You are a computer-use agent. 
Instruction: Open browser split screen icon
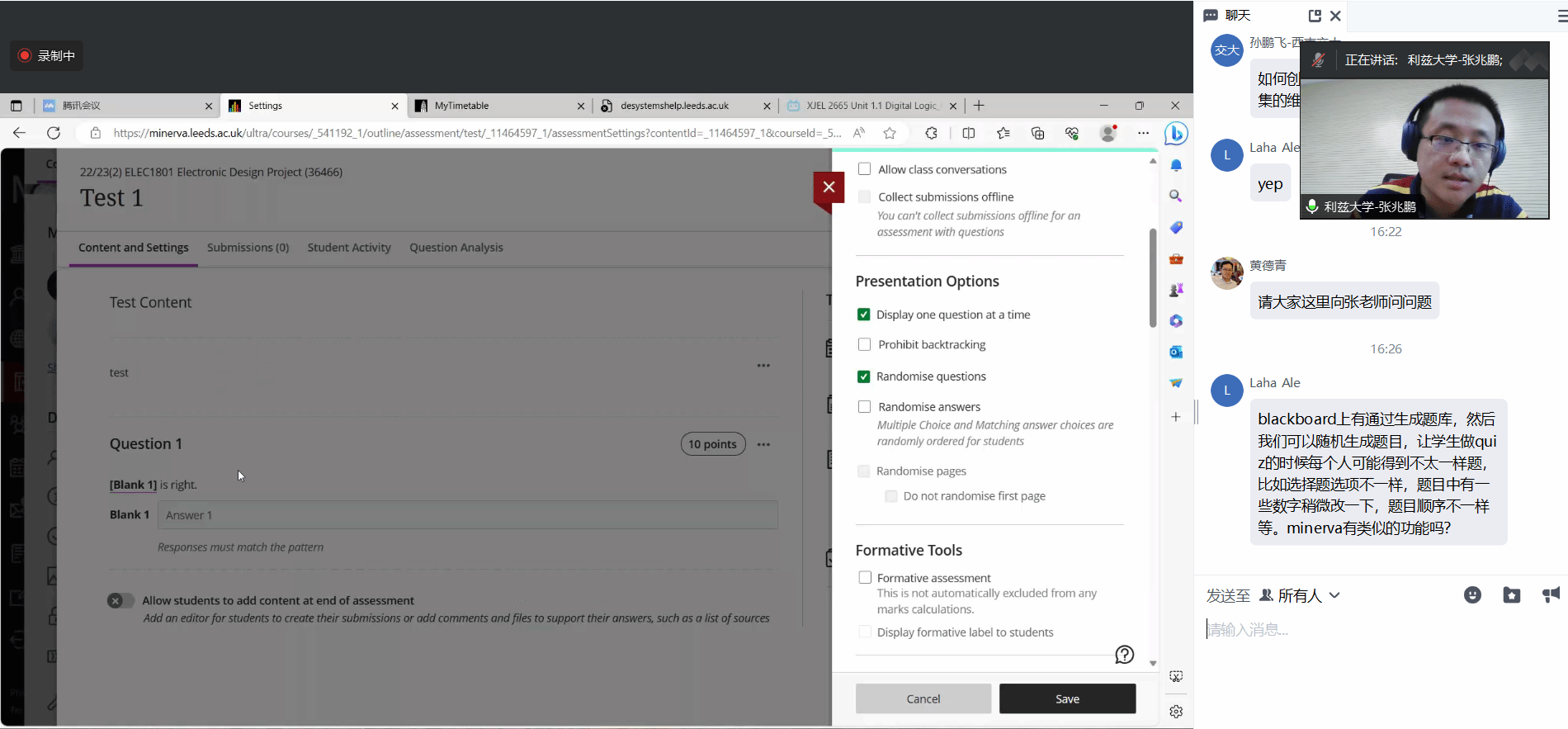click(x=969, y=133)
